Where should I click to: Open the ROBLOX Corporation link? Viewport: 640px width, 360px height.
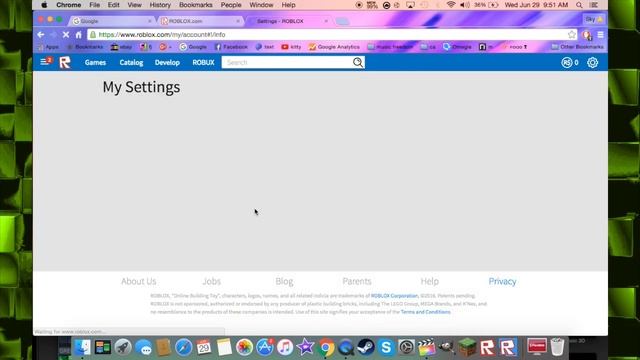(394, 296)
